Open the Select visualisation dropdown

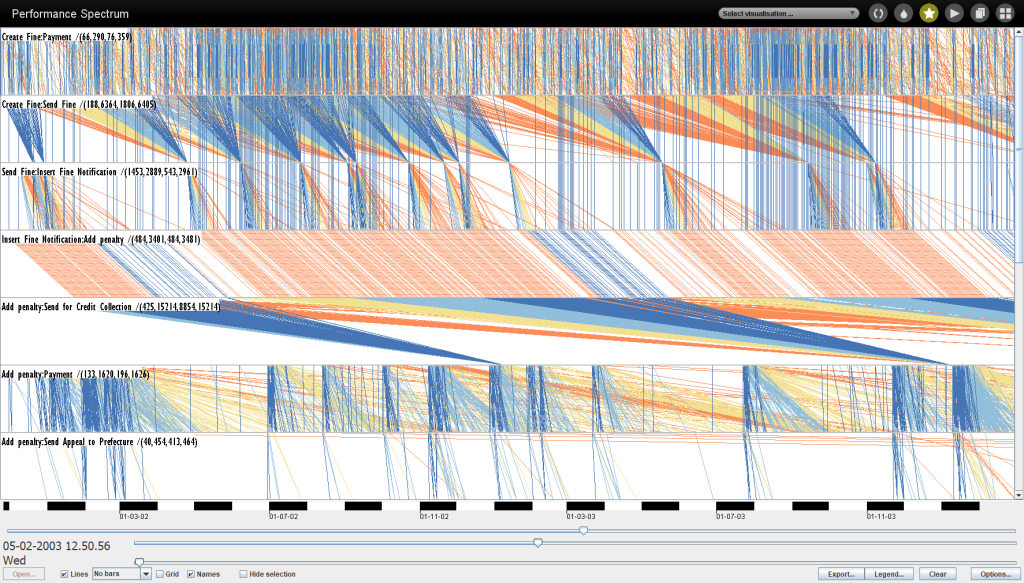point(789,13)
